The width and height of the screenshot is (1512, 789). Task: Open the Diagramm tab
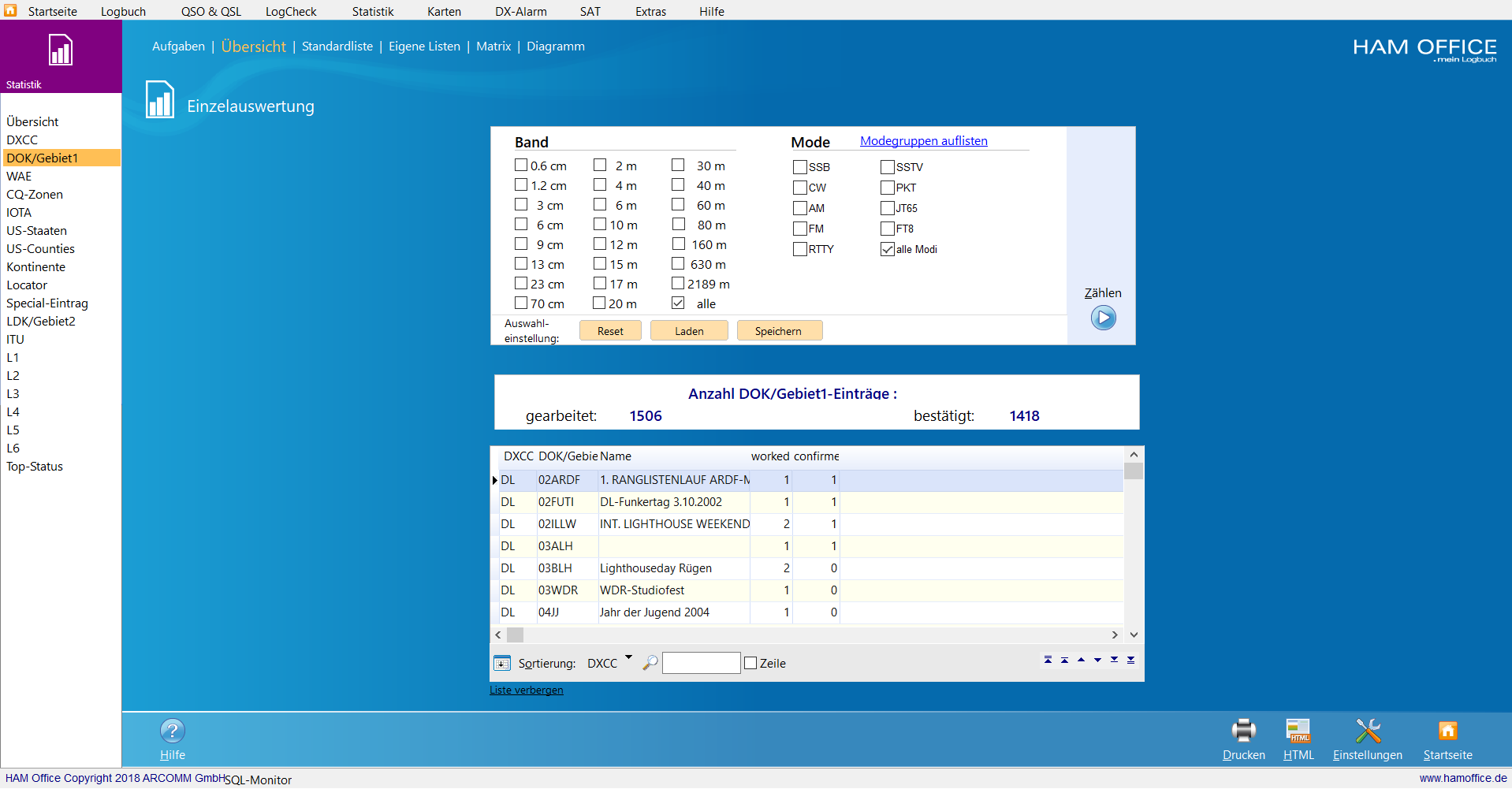click(x=556, y=47)
